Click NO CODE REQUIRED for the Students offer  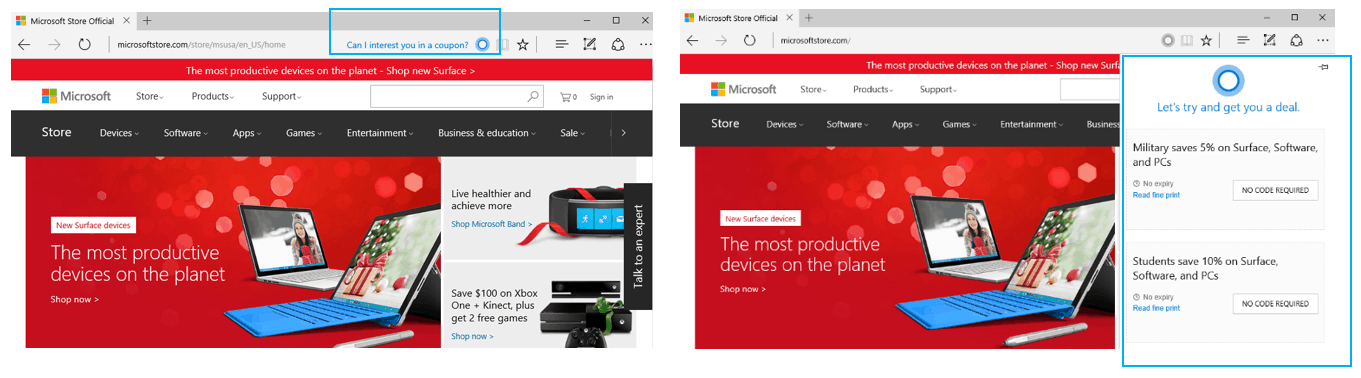click(x=1275, y=304)
